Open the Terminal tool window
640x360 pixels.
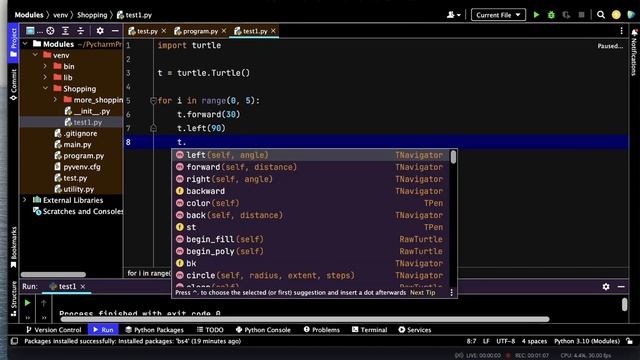369,330
